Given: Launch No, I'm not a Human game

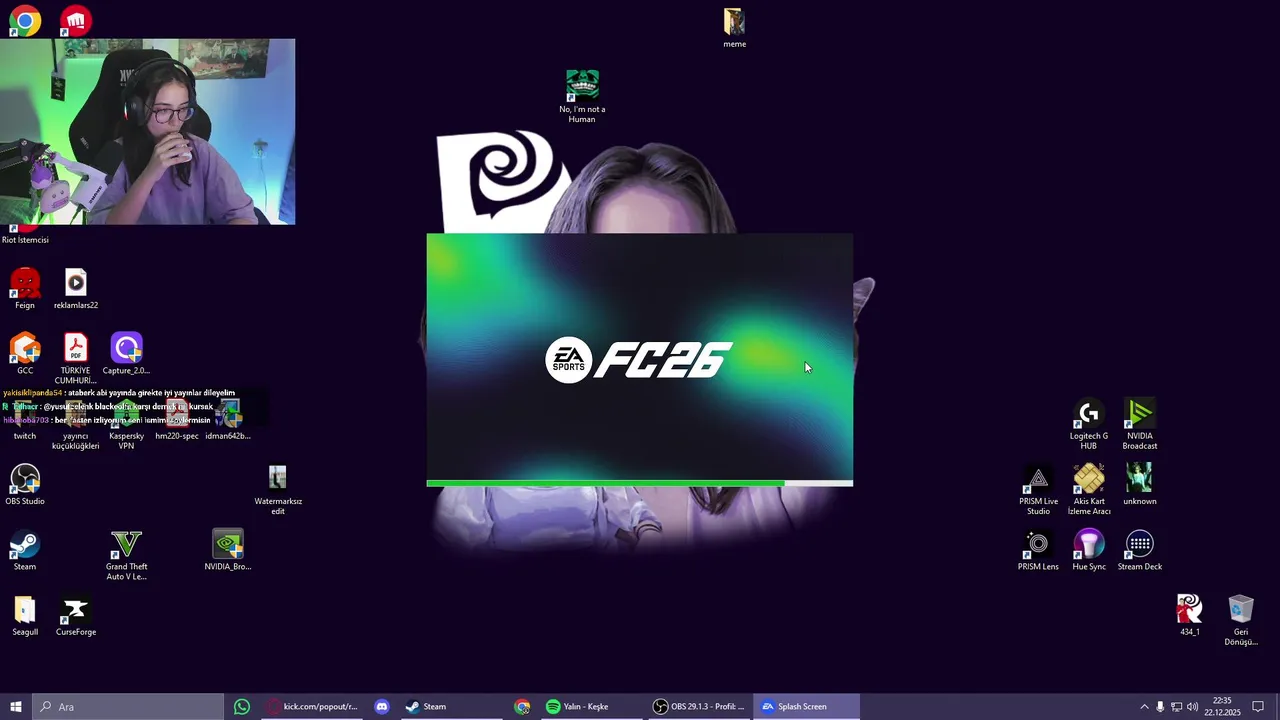Looking at the screenshot, I should 582,96.
